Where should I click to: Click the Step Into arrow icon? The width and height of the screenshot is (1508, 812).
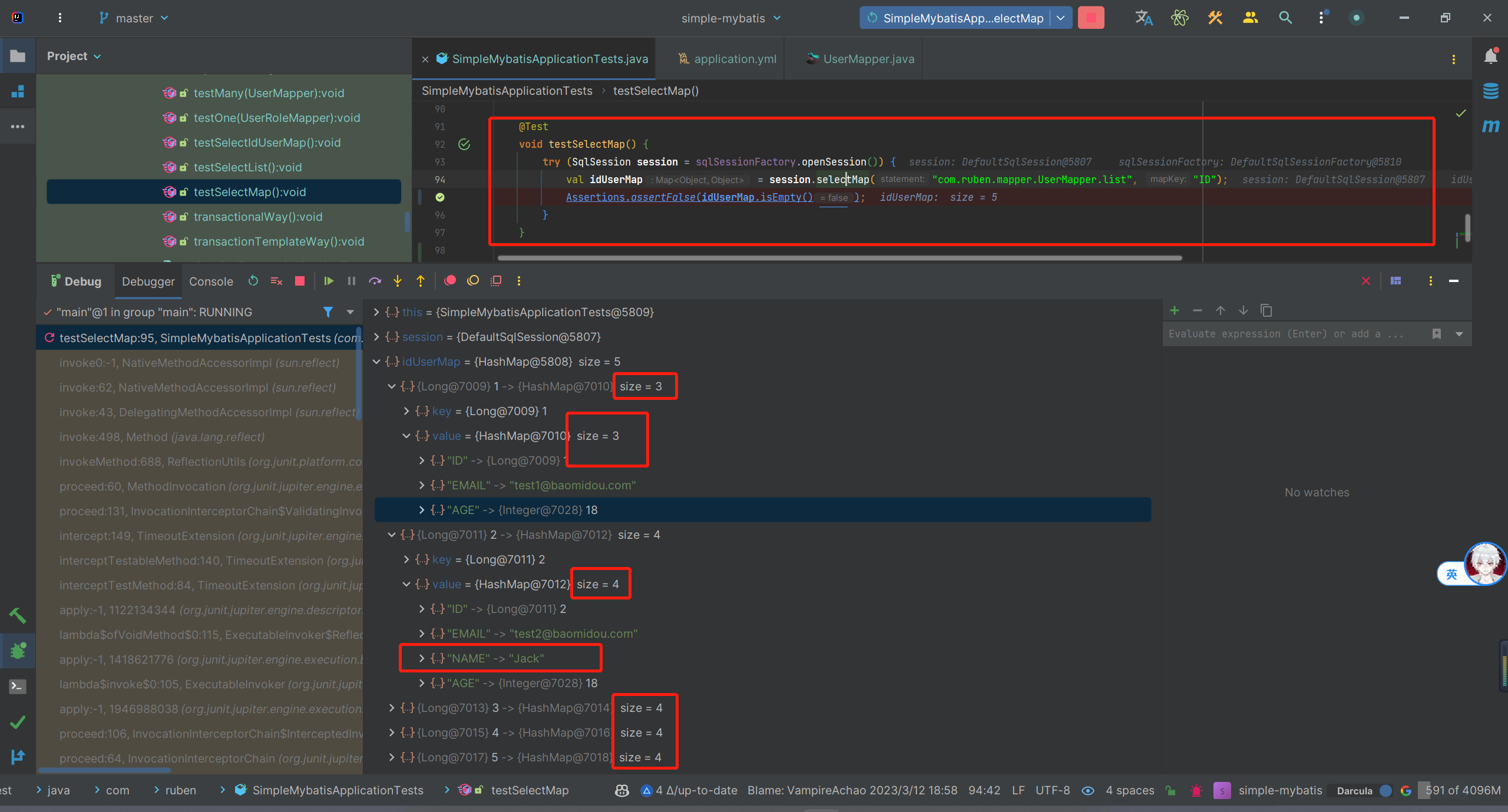[x=398, y=281]
